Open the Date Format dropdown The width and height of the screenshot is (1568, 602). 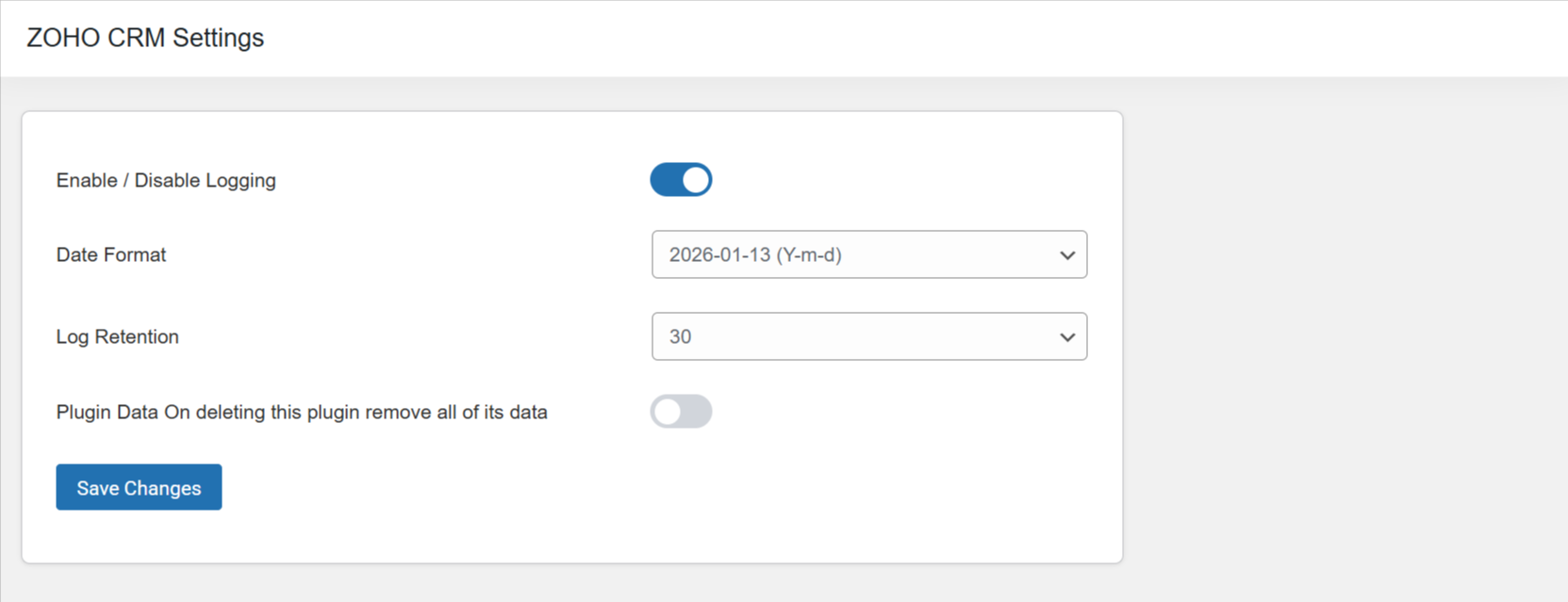[868, 254]
